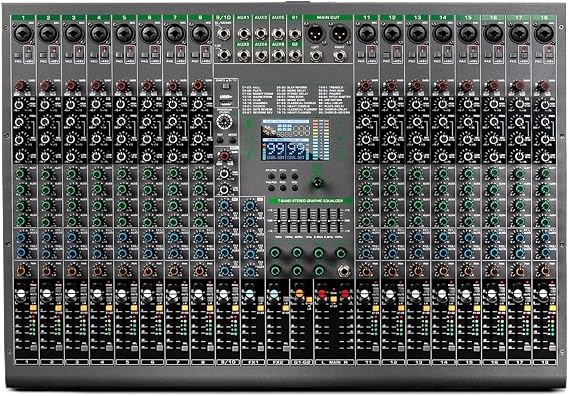Click the MAIN OUT left quarter-inch jack

click(316, 56)
